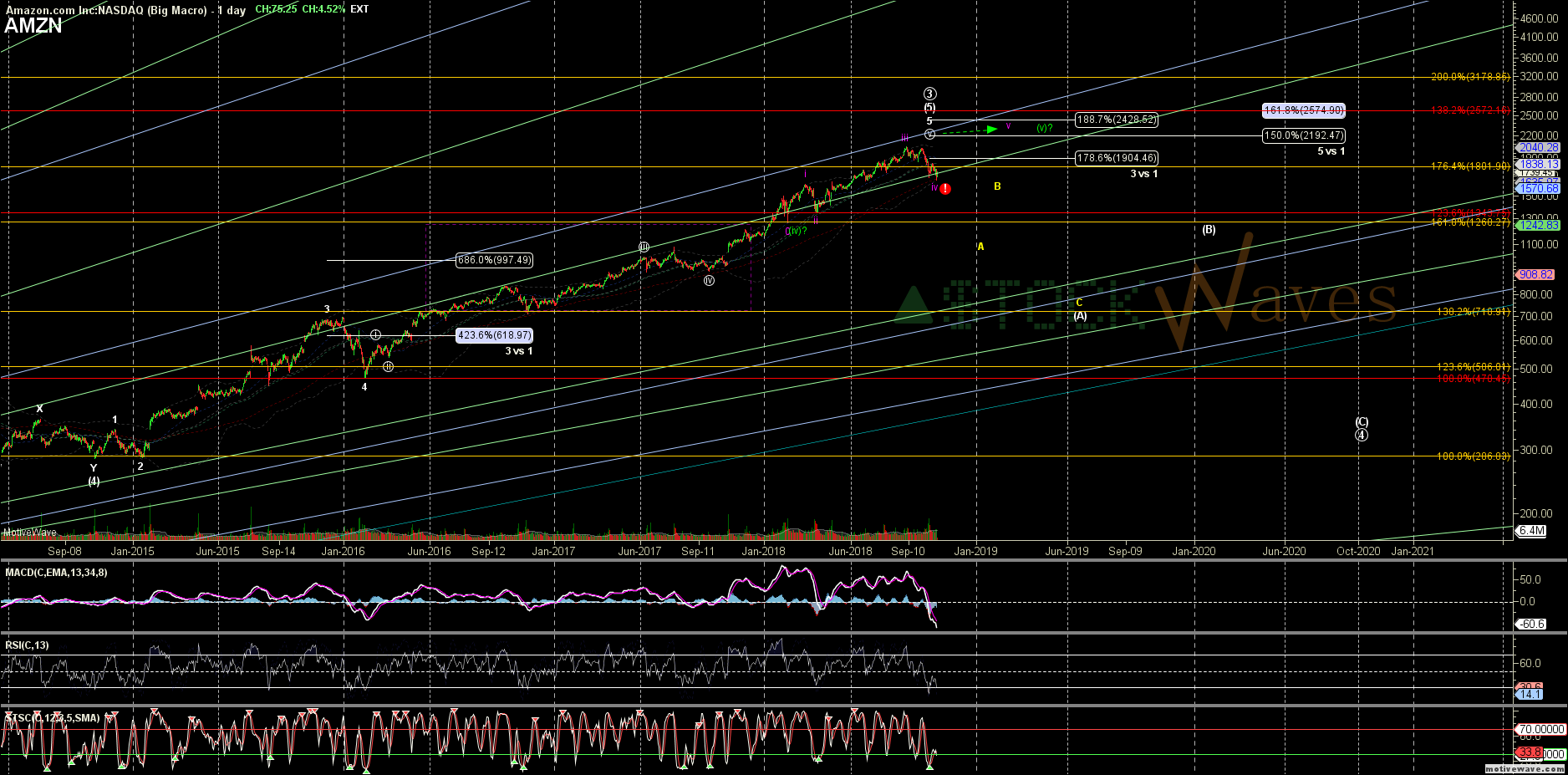Select the CH:4.52% percent change
The image size is (1568, 775).
tap(323, 9)
